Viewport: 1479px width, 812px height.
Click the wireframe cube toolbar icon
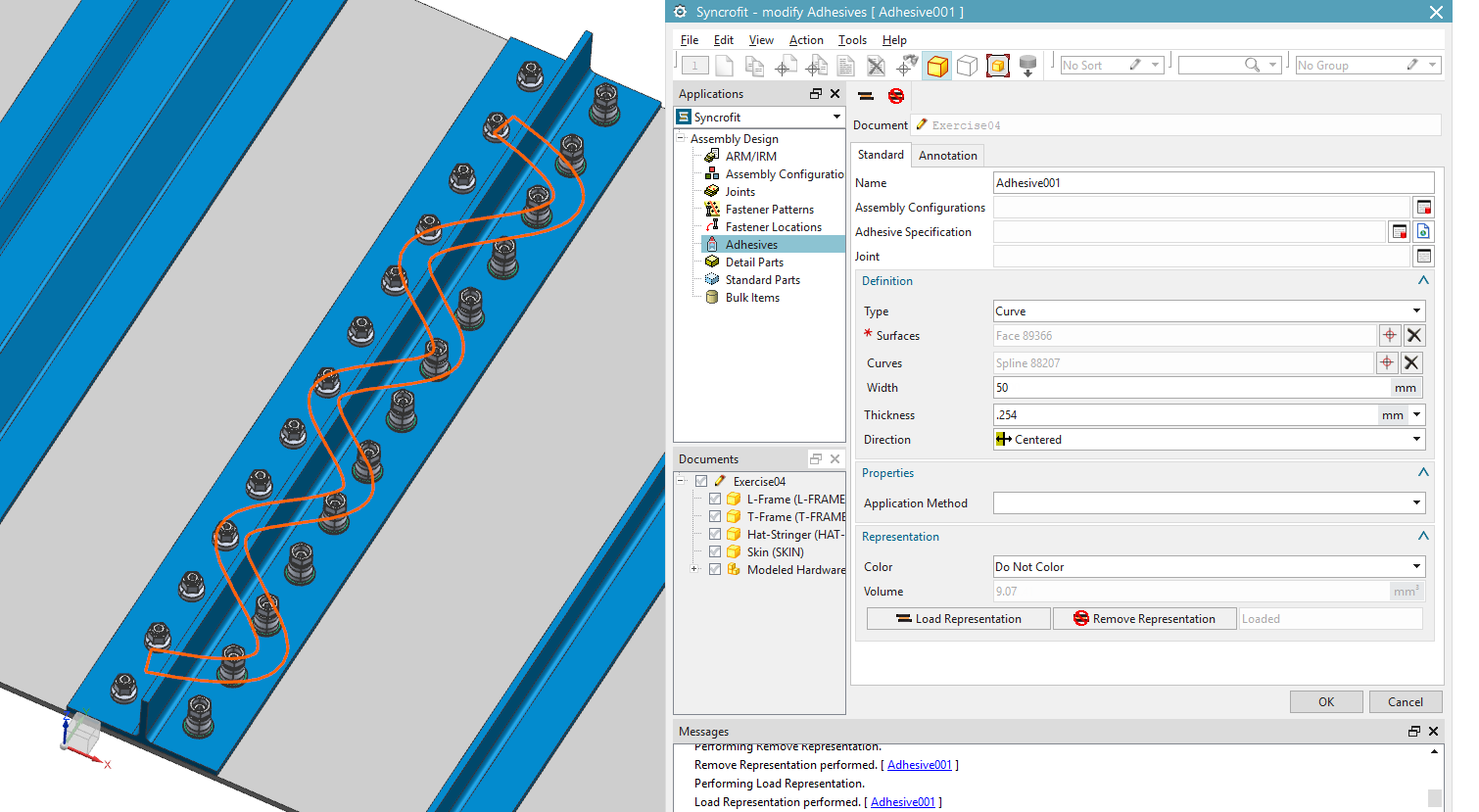967,66
